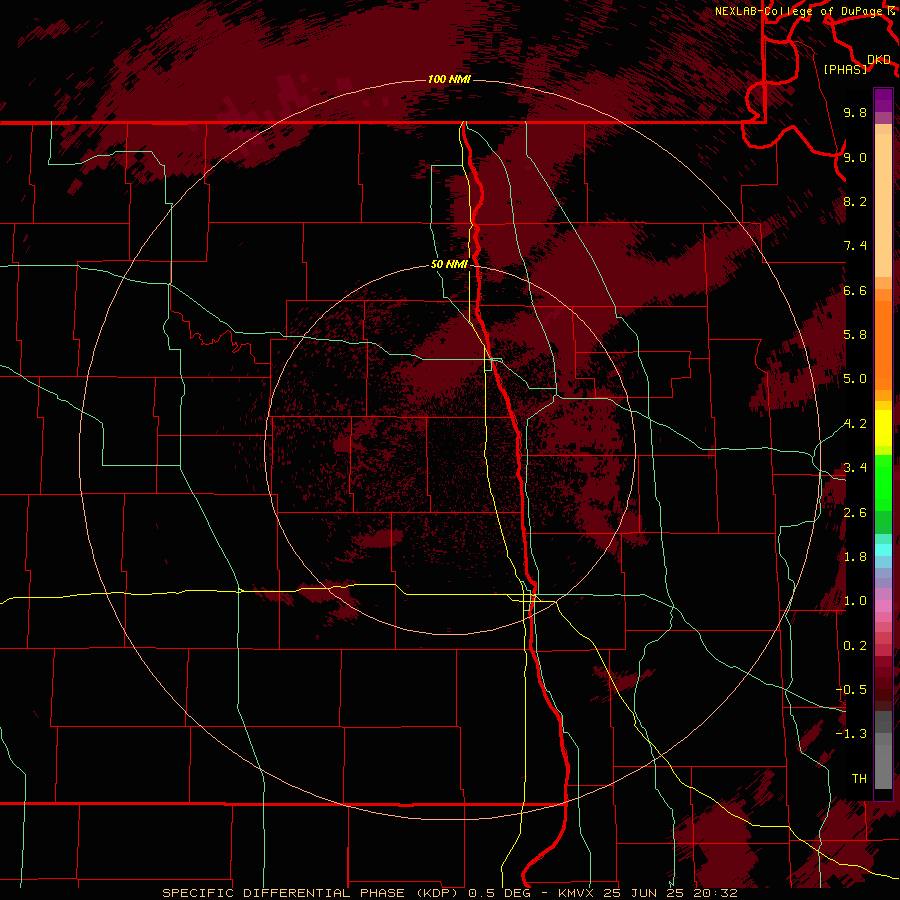Click the -0.5 legend value
The height and width of the screenshot is (900, 900).
click(851, 690)
